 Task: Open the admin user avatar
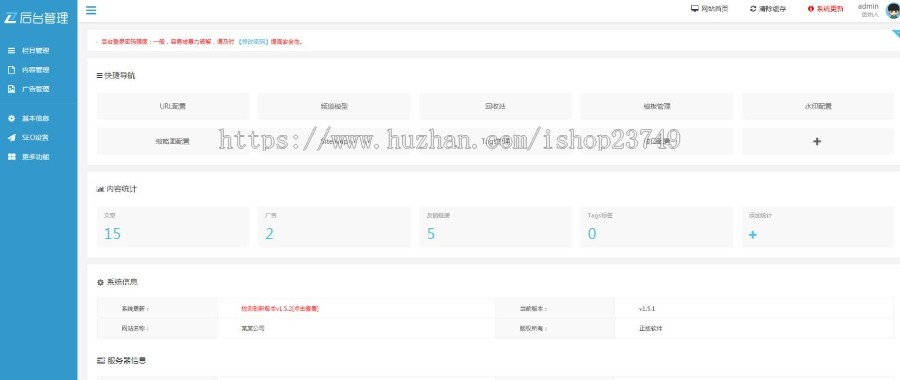893,10
